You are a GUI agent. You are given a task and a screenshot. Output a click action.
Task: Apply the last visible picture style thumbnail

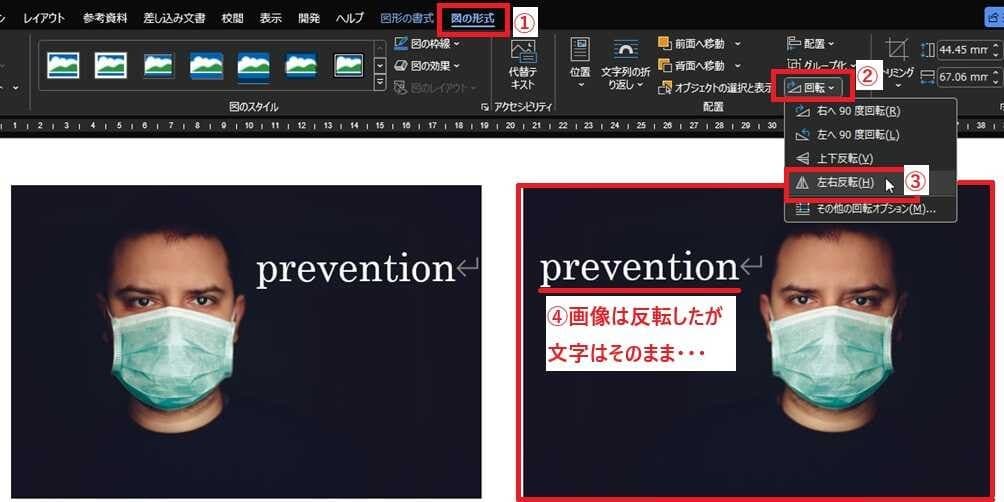click(348, 66)
